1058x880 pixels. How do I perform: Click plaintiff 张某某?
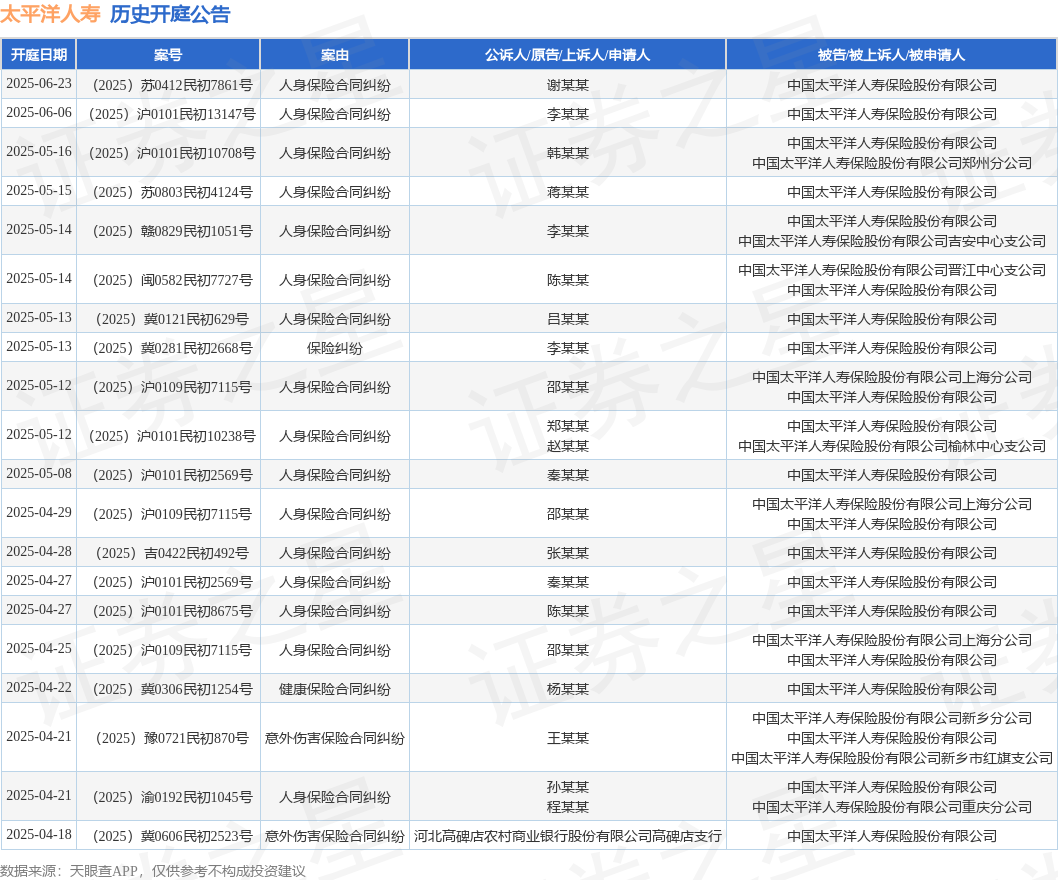(567, 553)
